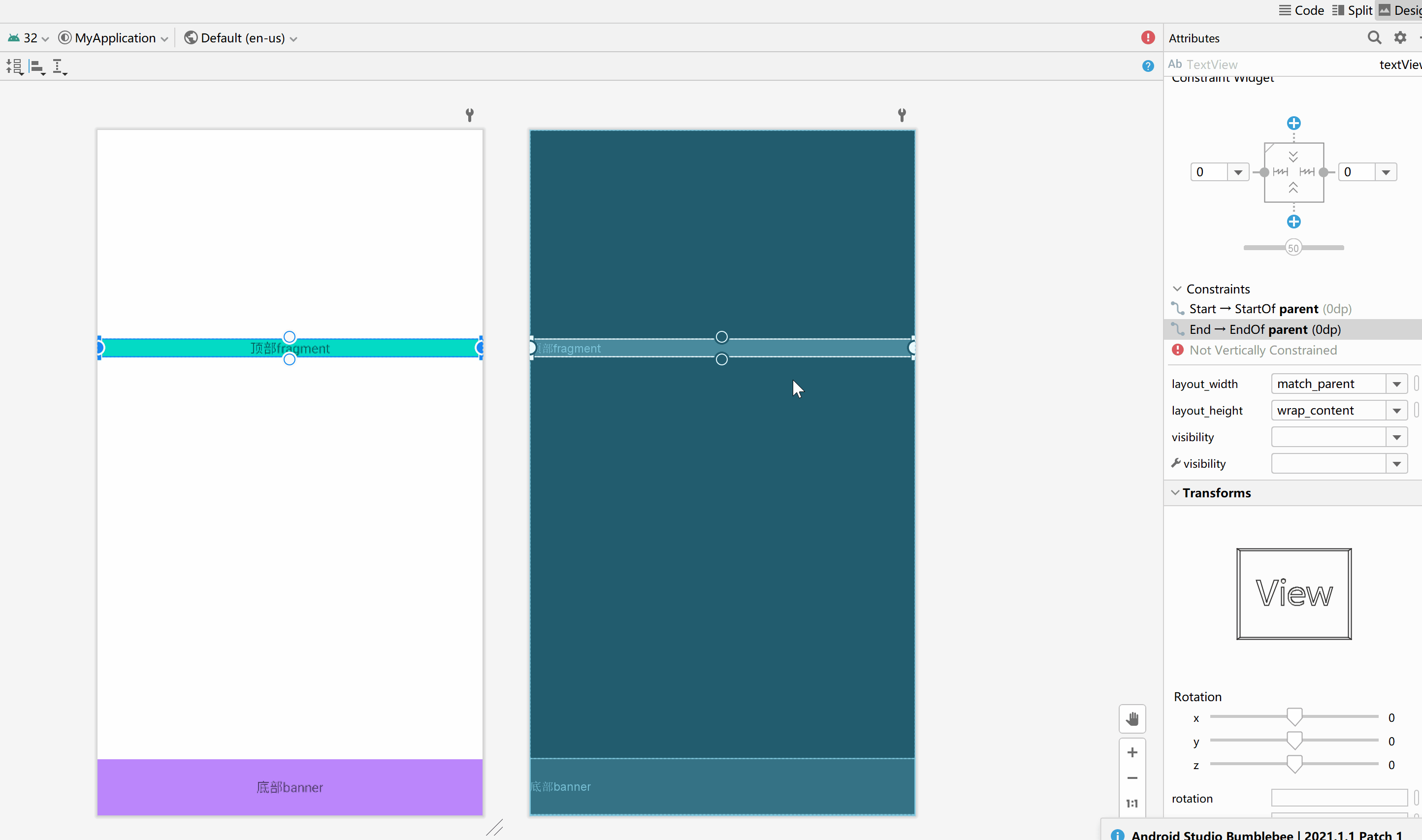Screen dimensions: 1422x840
Task: Select the Pan hand tool
Action: coord(1131,719)
